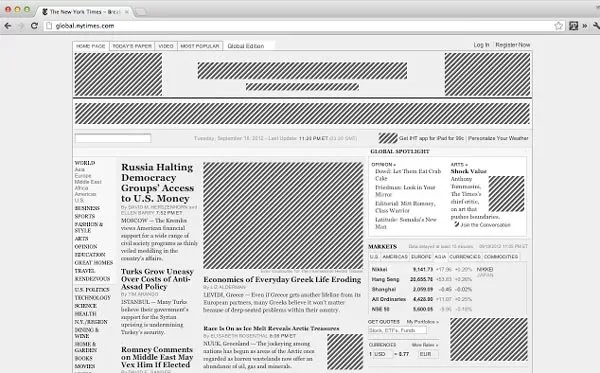Image resolution: width=600 pixels, height=373 pixels.
Task: Click the page icon in address bar
Action: pos(49,26)
